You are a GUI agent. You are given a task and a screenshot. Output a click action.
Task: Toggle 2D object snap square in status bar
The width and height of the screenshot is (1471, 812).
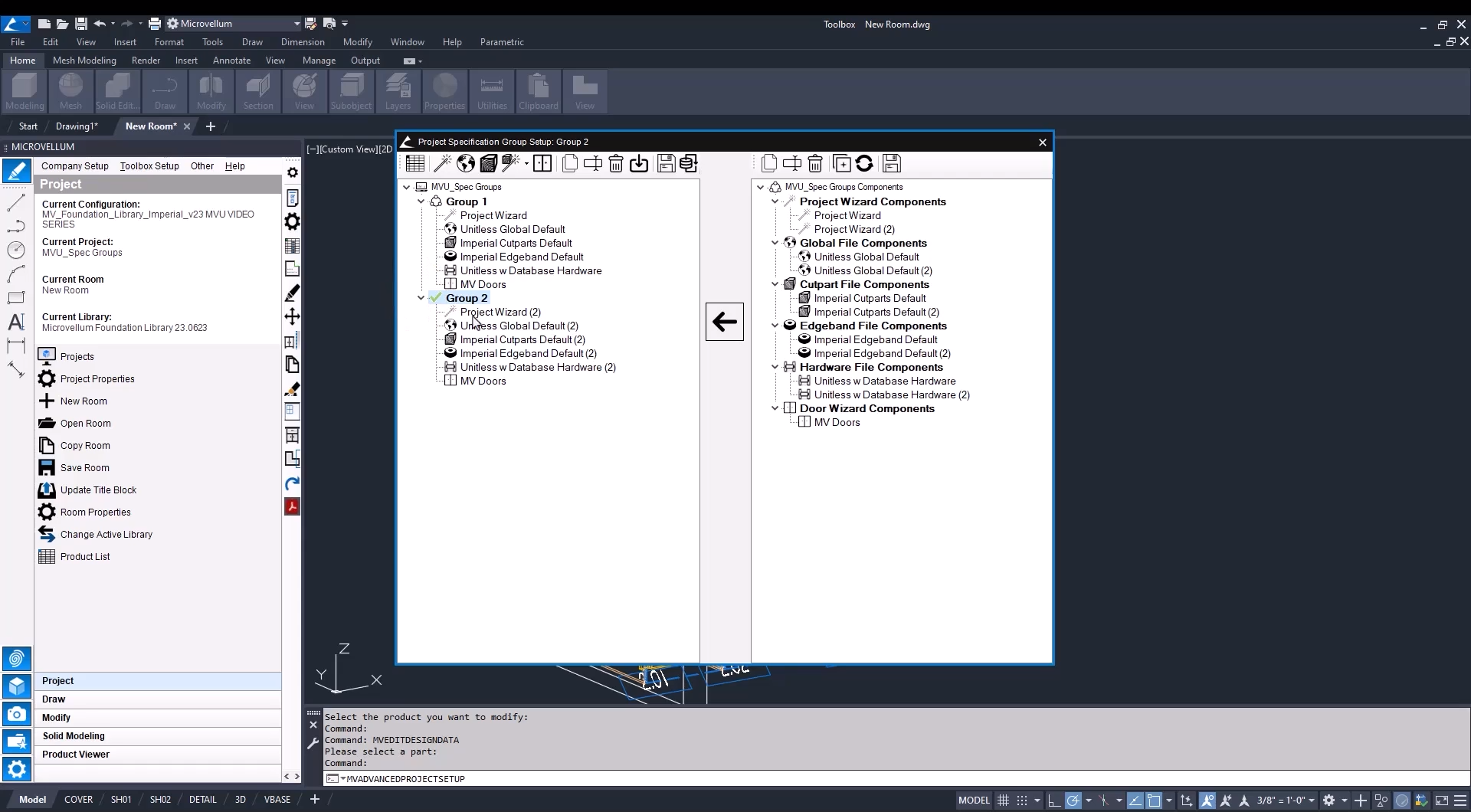point(1154,800)
